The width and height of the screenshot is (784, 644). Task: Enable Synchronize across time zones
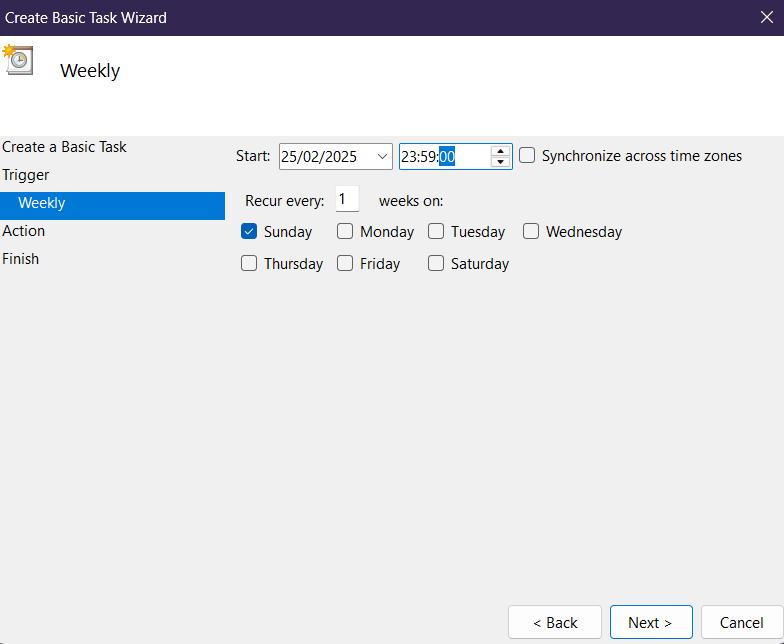527,156
